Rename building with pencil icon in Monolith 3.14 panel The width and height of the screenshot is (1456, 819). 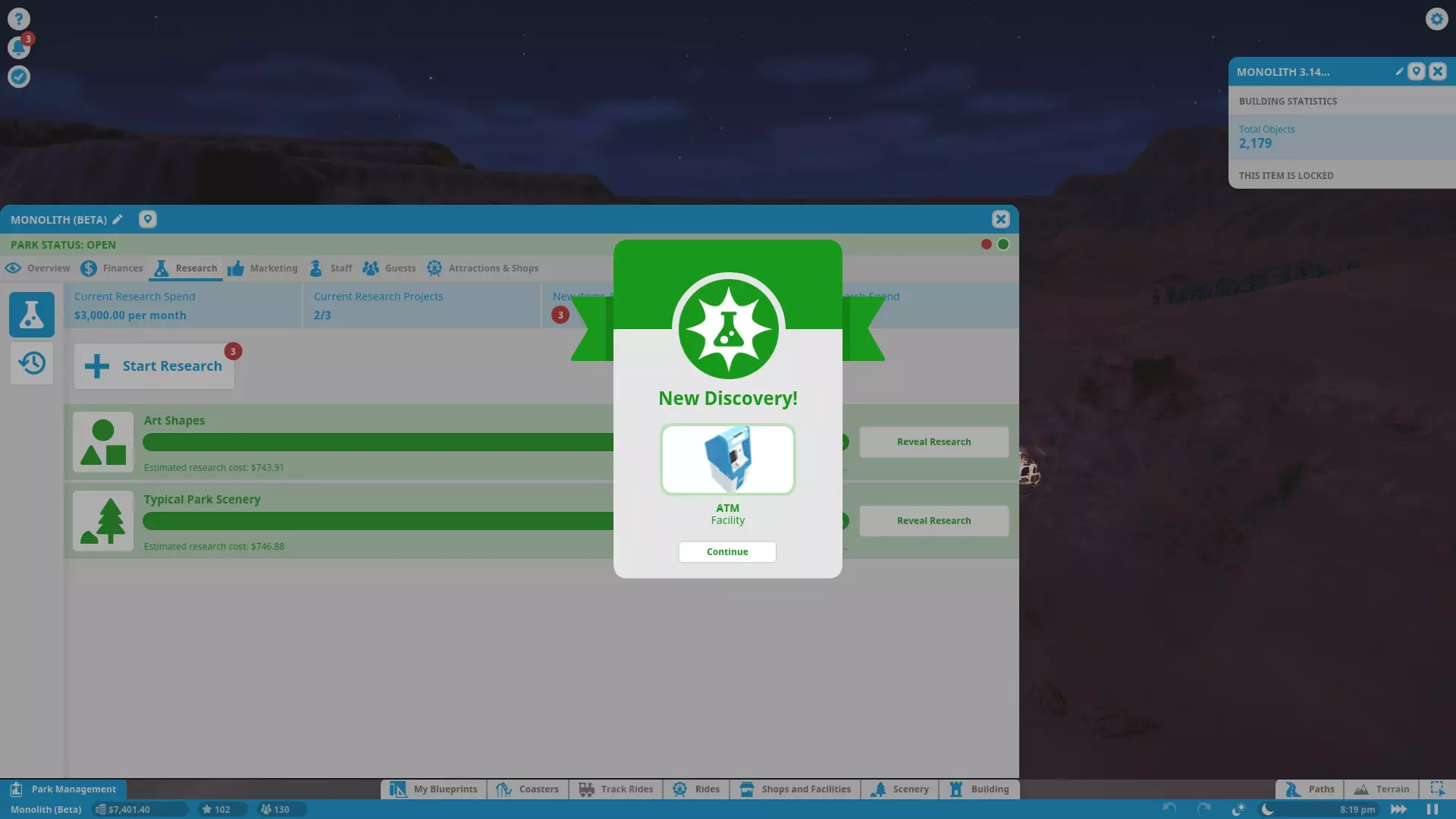(1399, 71)
